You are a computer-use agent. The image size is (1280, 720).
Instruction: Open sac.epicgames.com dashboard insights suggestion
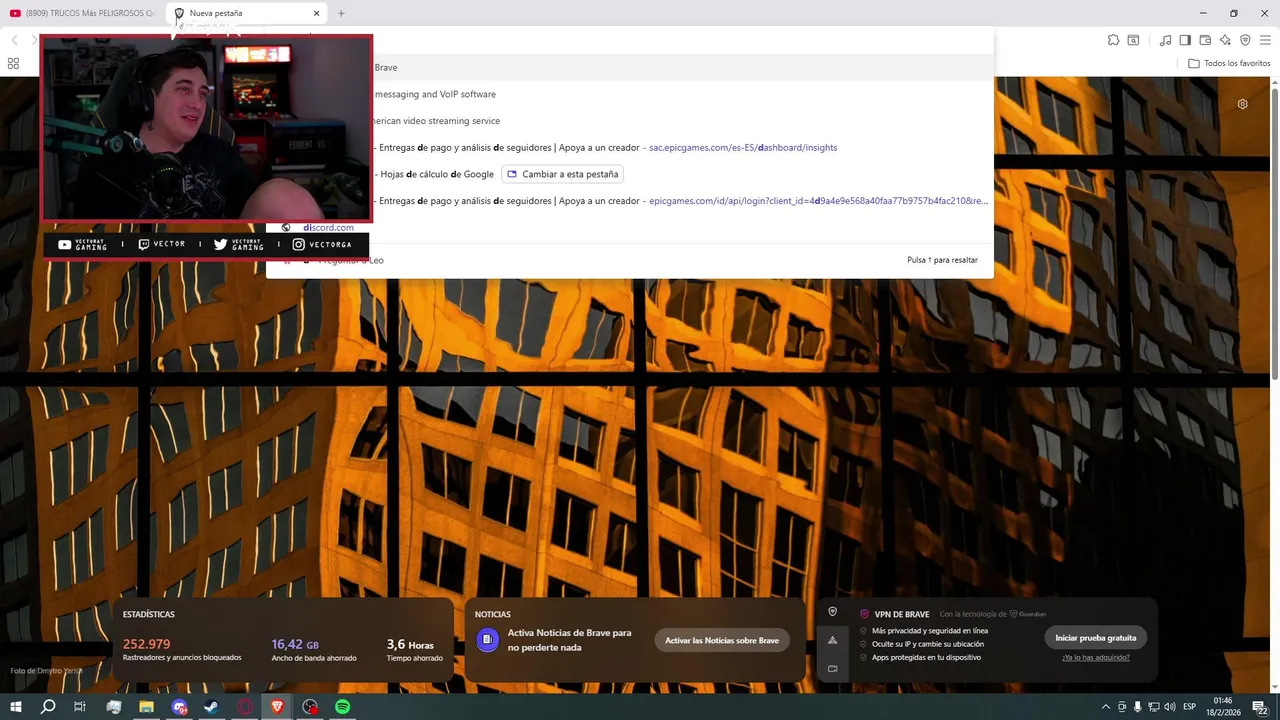click(x=630, y=147)
